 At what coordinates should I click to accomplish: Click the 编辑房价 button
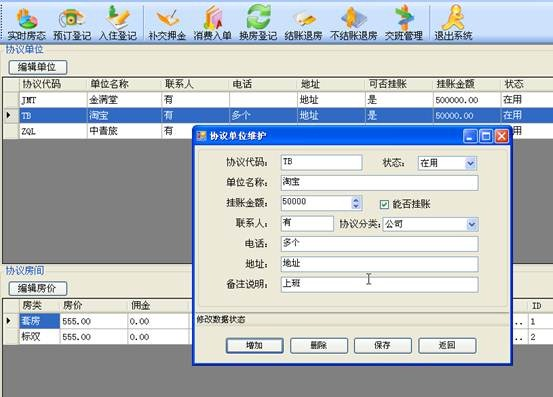[x=38, y=288]
